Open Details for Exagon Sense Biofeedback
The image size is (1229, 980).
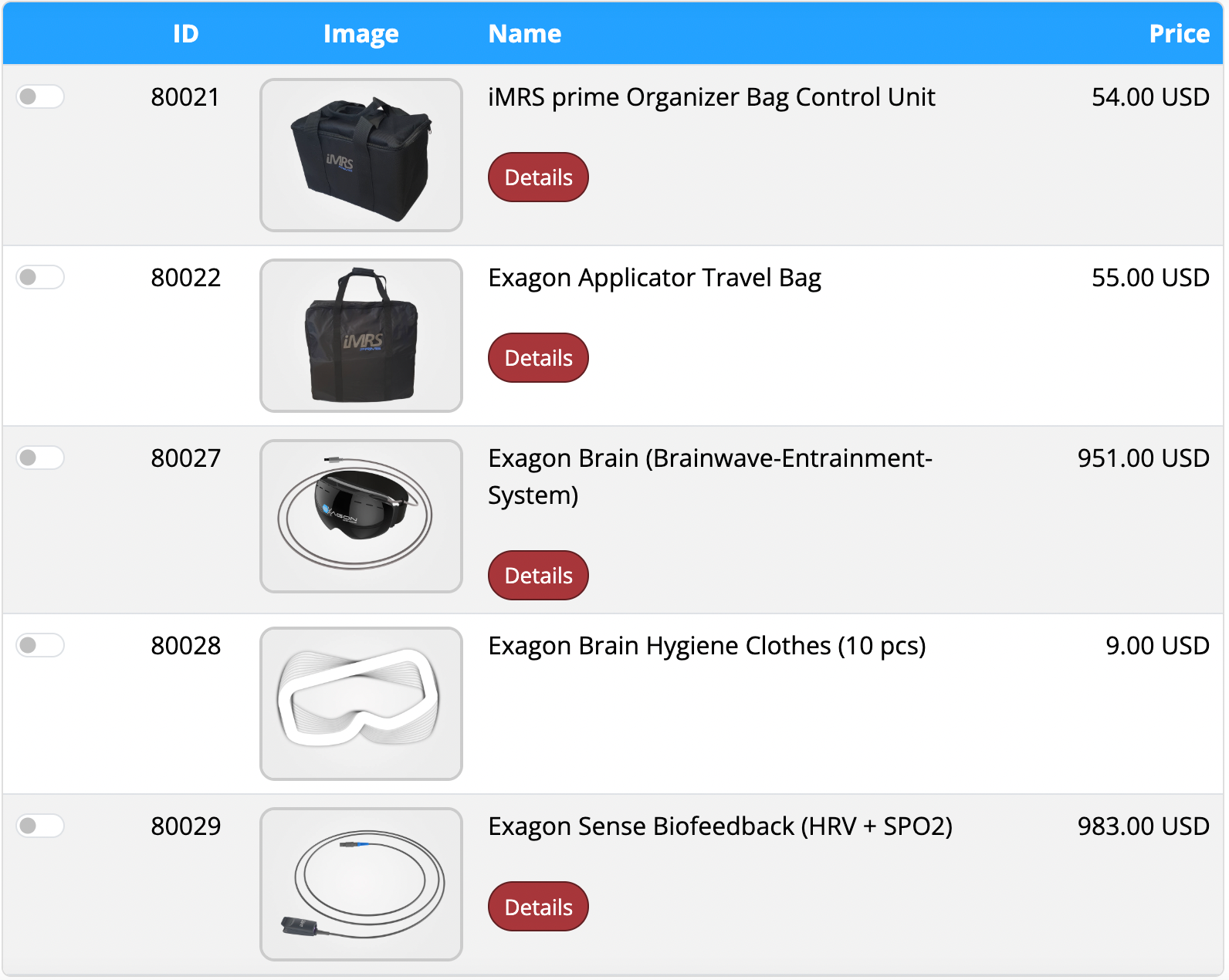coord(538,907)
